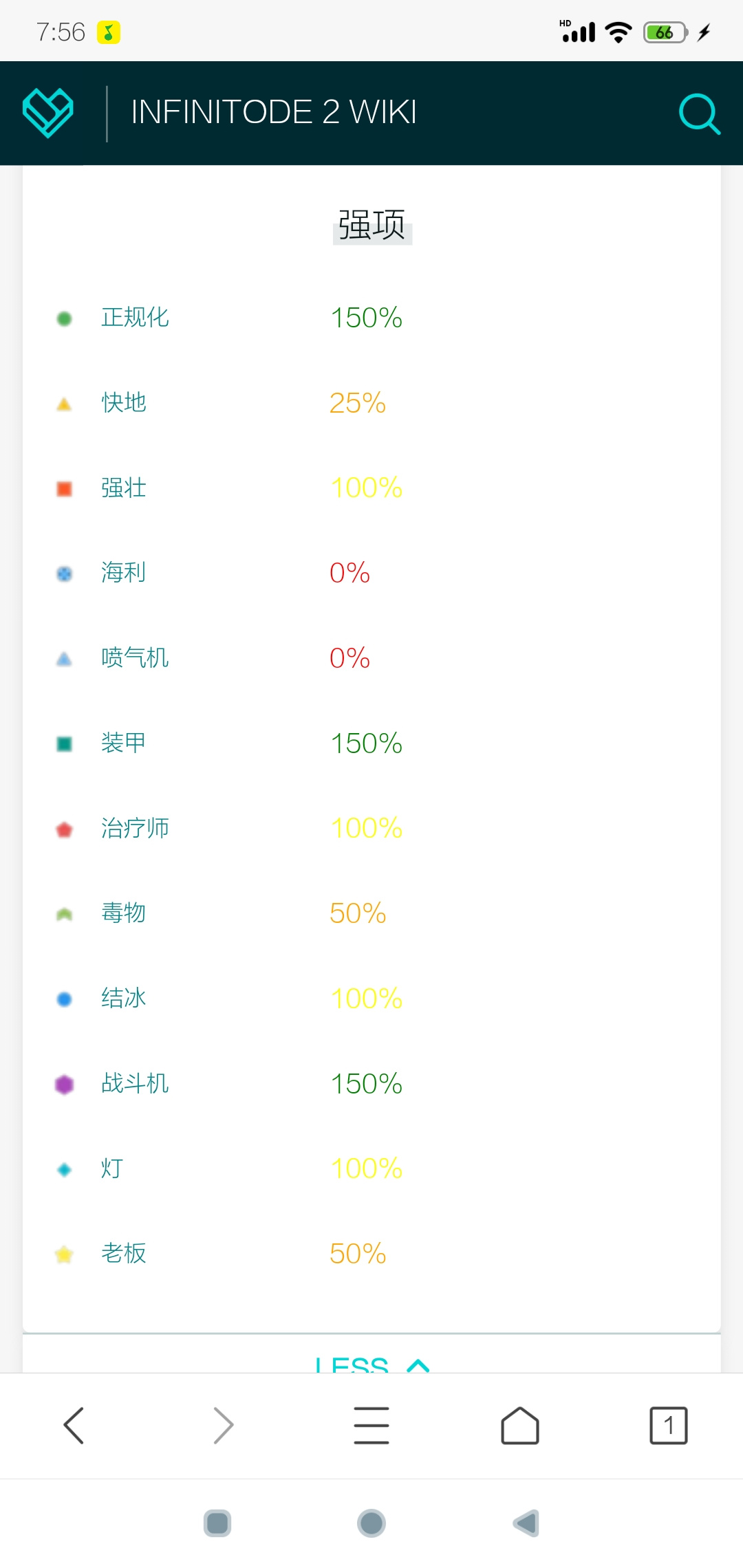Click the yellow triangle icon beside 快地

pos(64,404)
